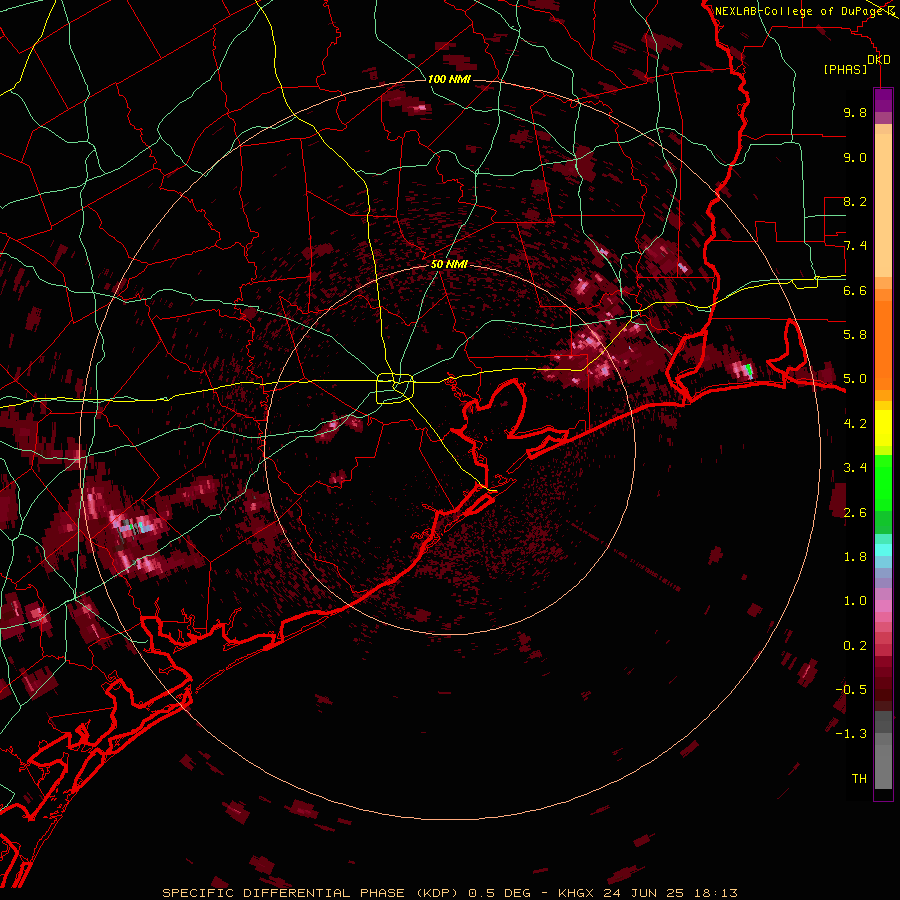Click the 5.8 value on color scale

[855, 335]
